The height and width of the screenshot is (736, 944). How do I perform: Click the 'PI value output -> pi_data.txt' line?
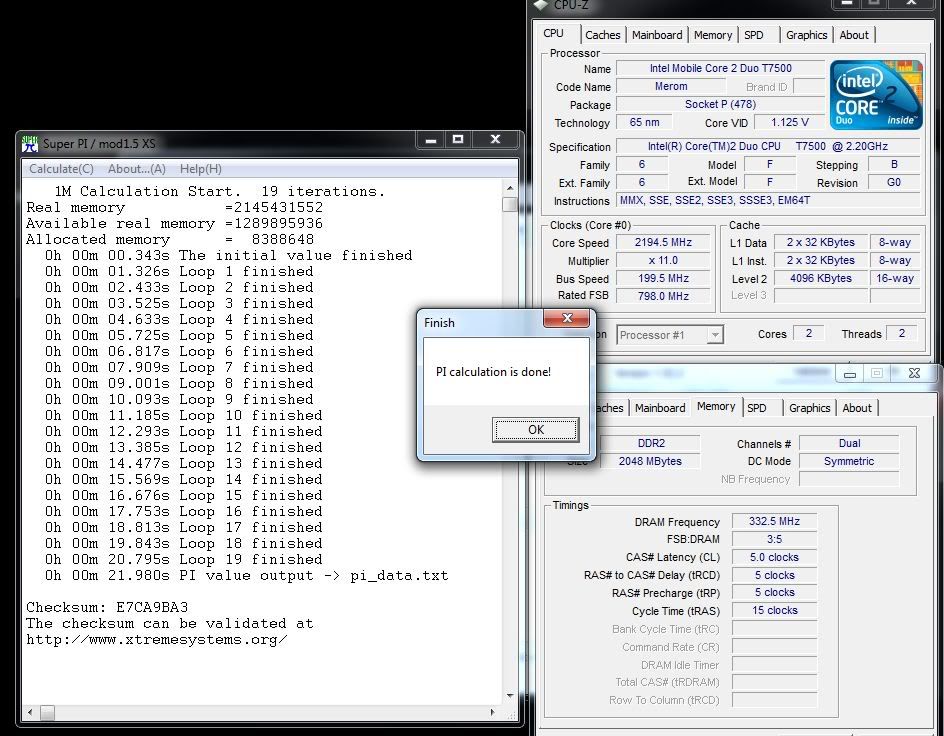click(x=246, y=576)
